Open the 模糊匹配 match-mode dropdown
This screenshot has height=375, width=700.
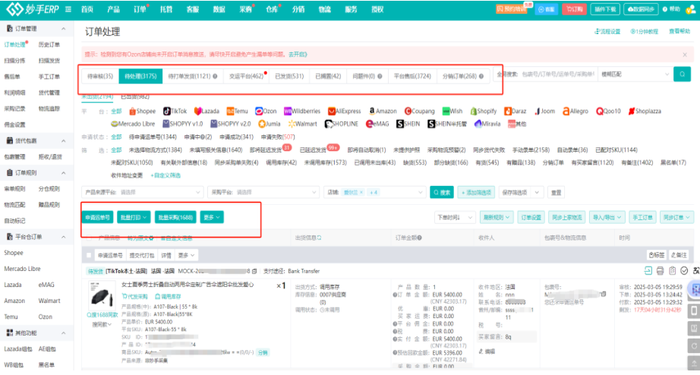click(635, 74)
